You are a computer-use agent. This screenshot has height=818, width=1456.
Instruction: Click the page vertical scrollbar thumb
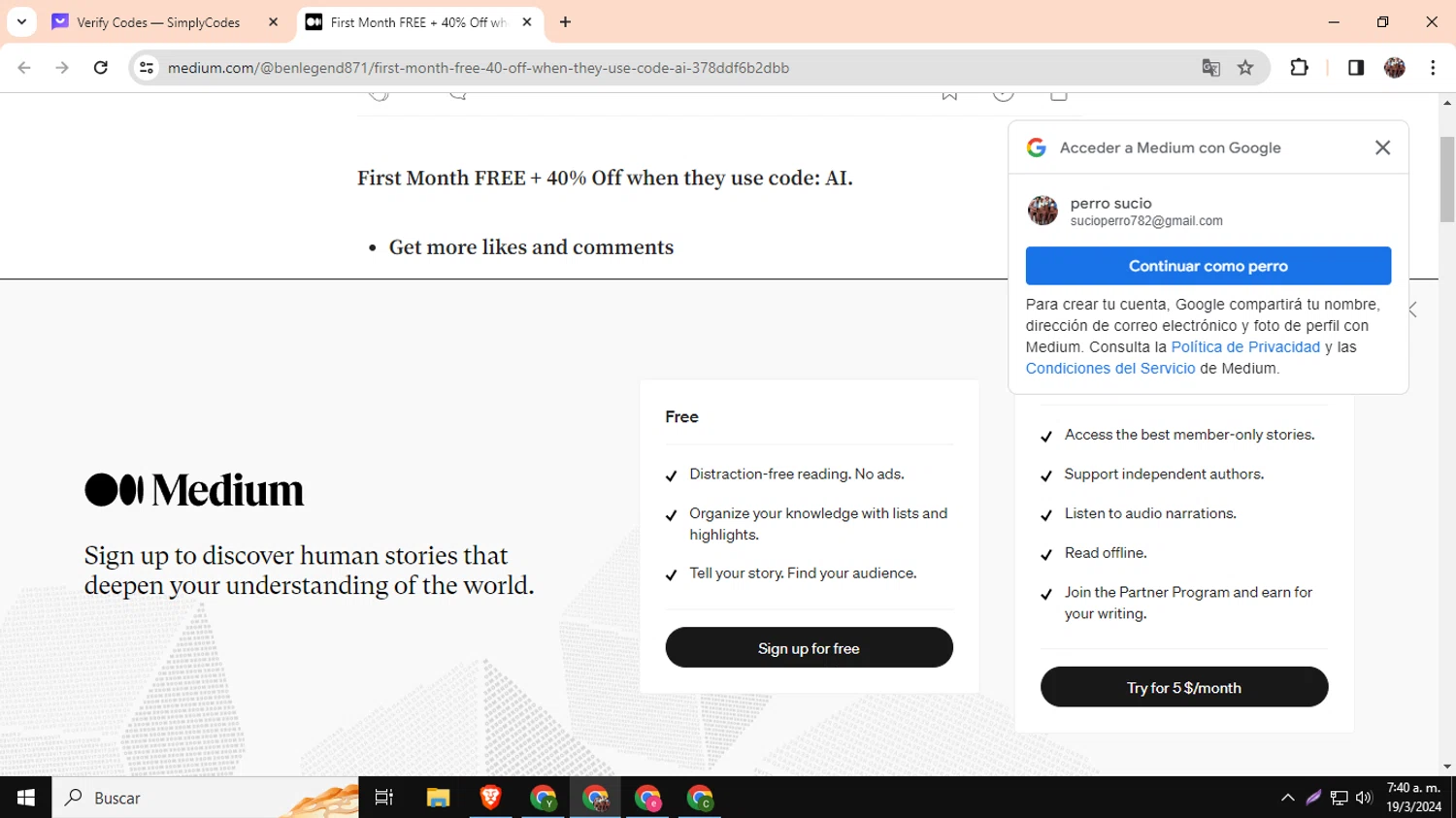coord(1447,180)
